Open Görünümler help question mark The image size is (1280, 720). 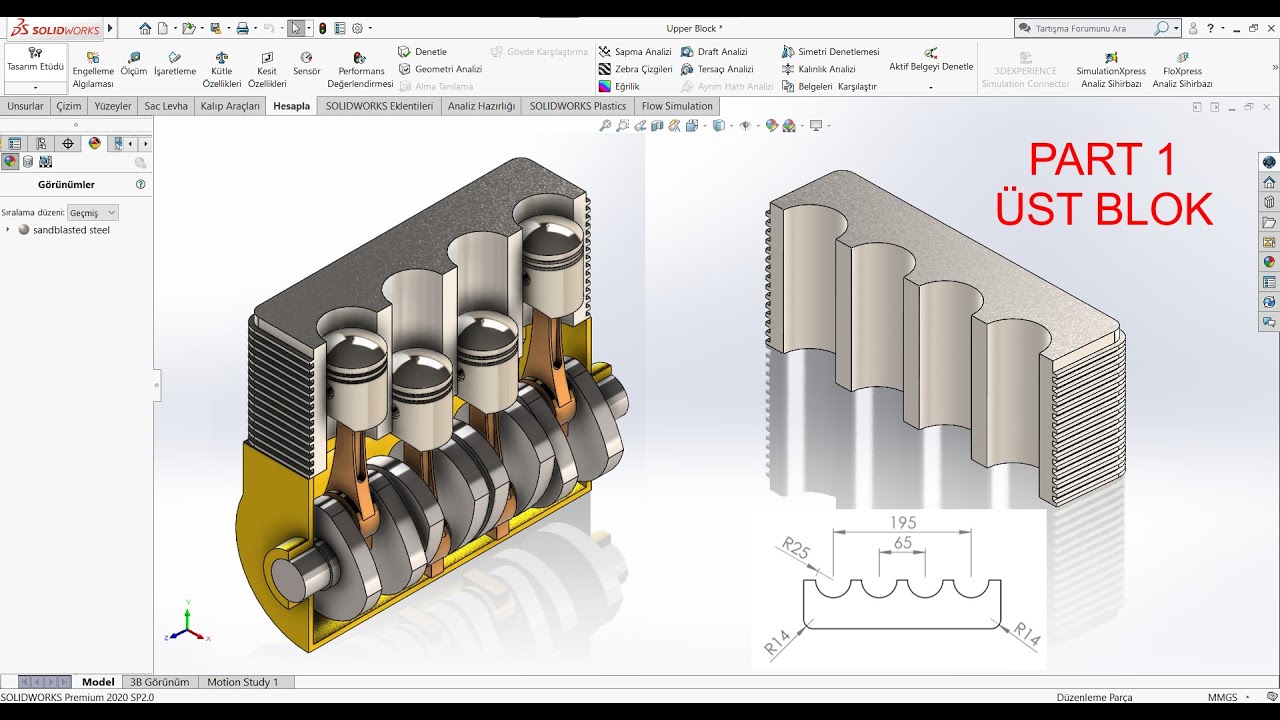pyautogui.click(x=140, y=184)
